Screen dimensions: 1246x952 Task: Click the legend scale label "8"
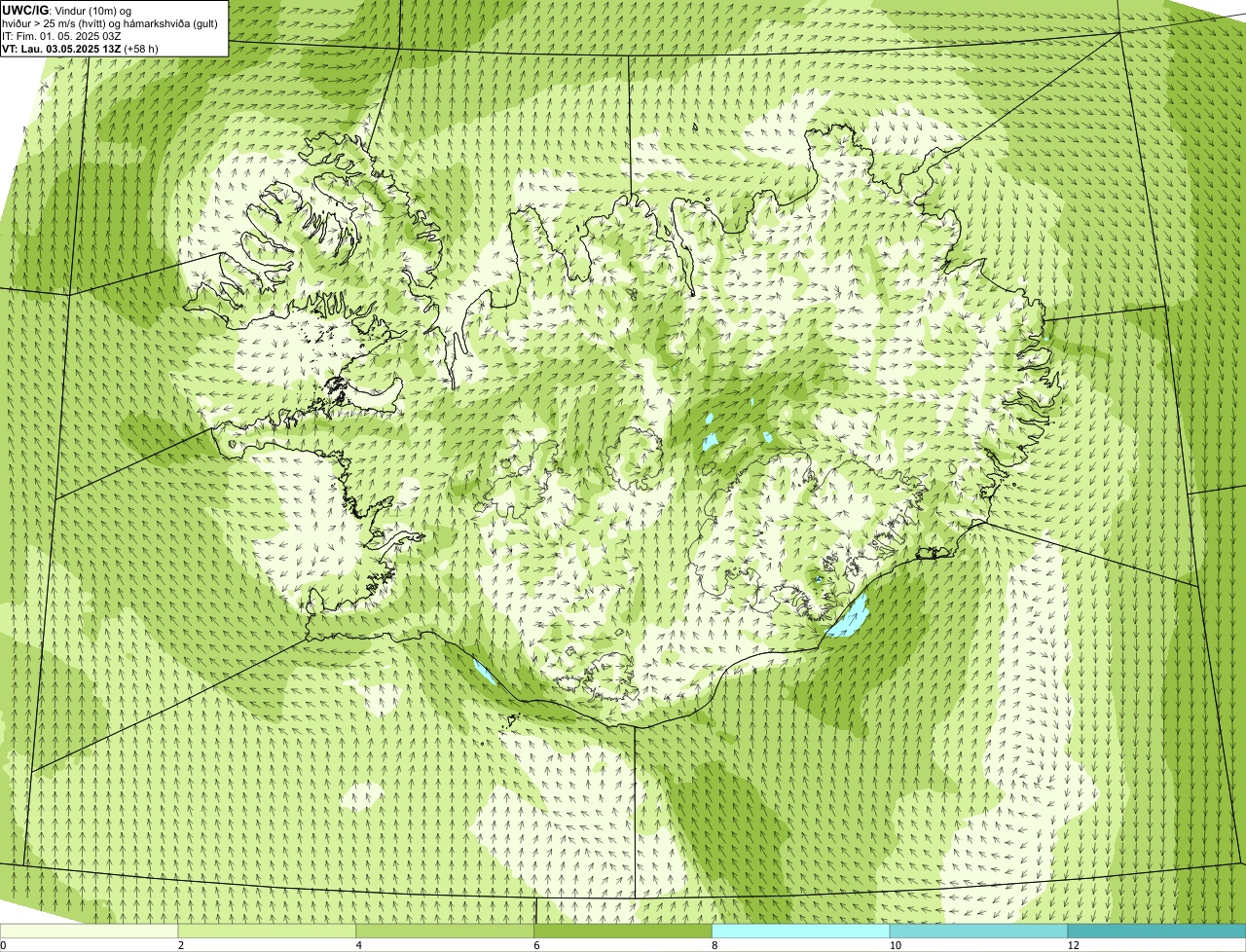(x=715, y=945)
